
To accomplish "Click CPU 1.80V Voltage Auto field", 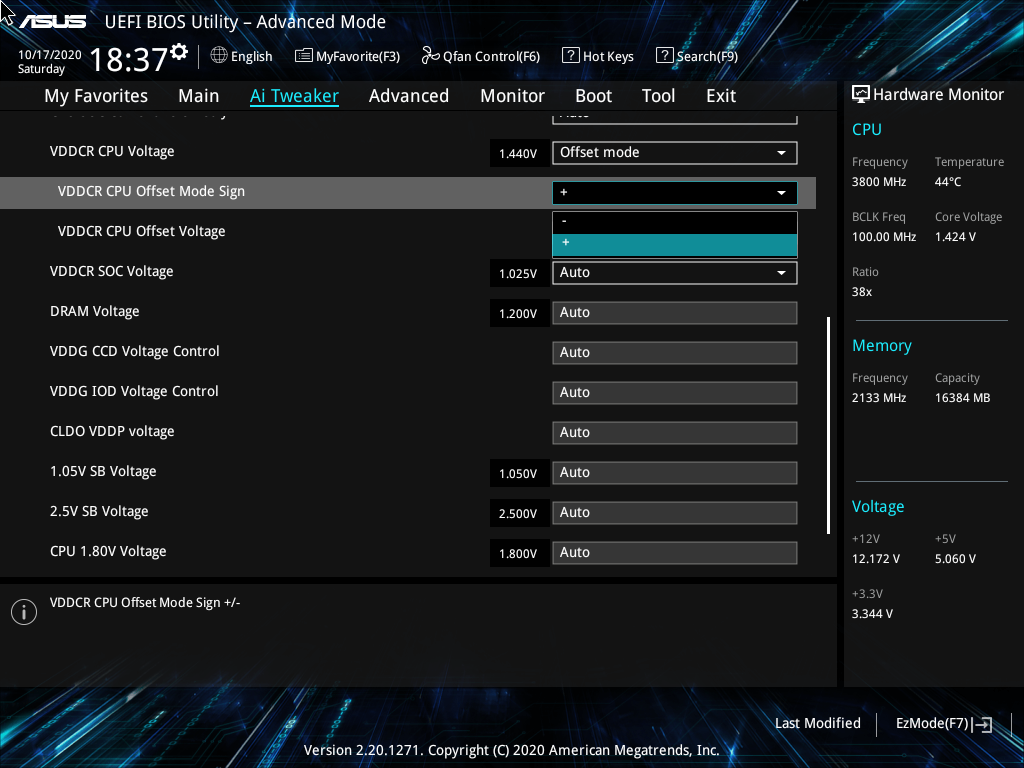I will (x=675, y=552).
